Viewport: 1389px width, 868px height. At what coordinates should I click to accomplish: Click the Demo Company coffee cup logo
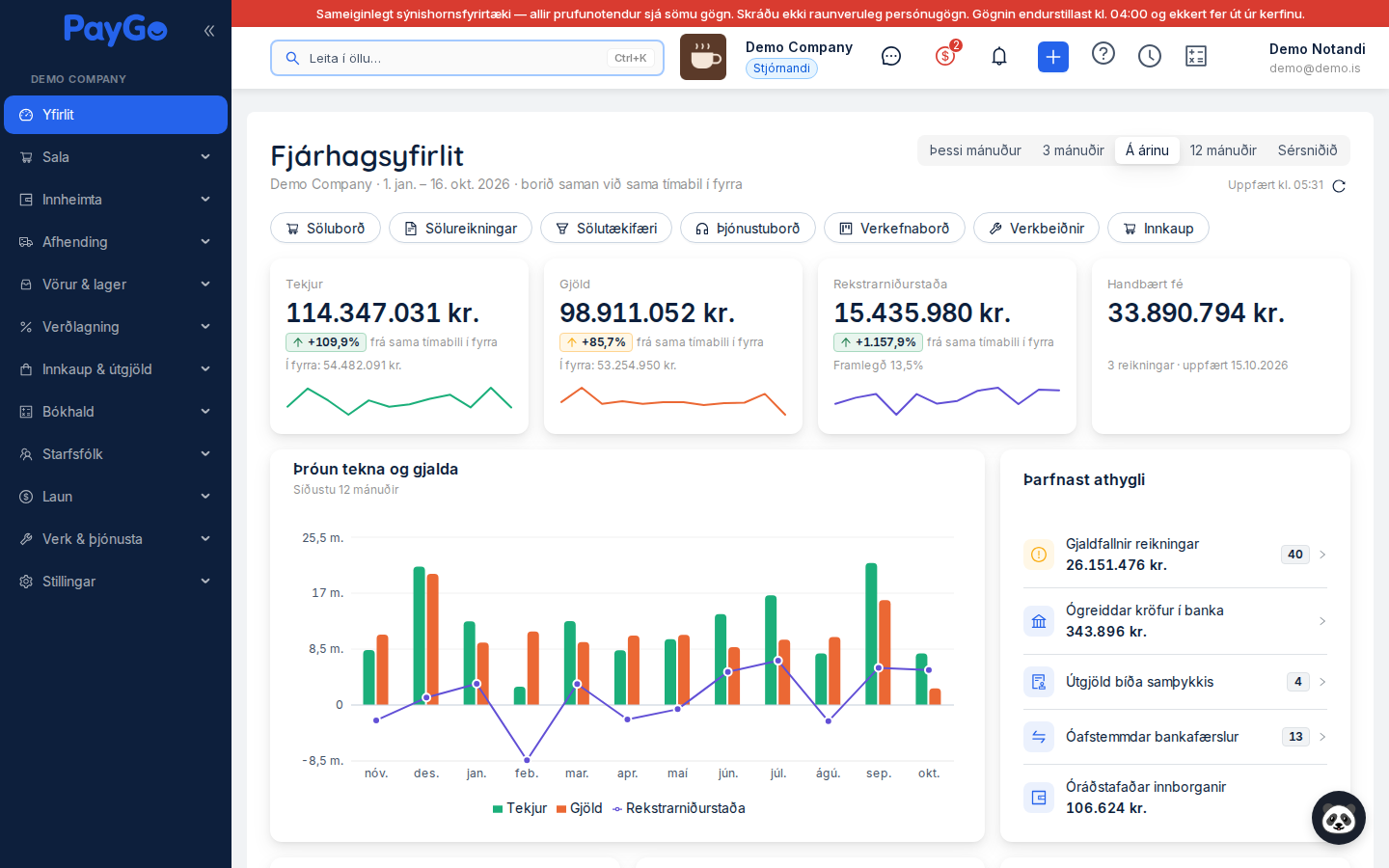pos(703,57)
